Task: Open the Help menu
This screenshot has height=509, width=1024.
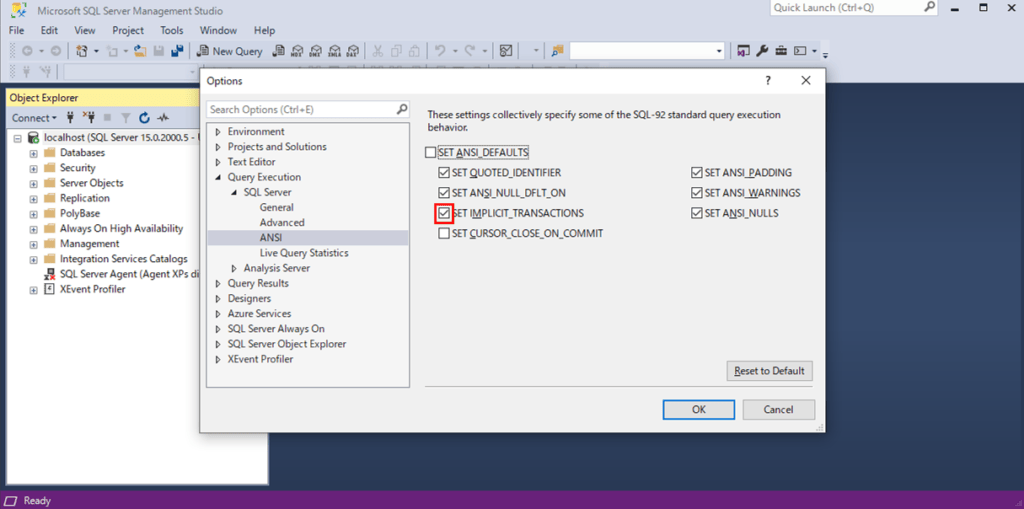Action: point(264,31)
